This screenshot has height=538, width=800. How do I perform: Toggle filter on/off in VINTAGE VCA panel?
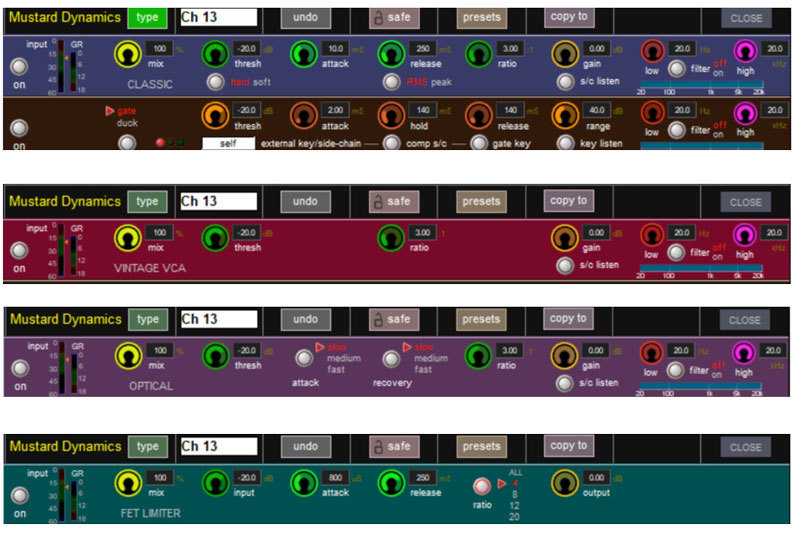[x=676, y=252]
